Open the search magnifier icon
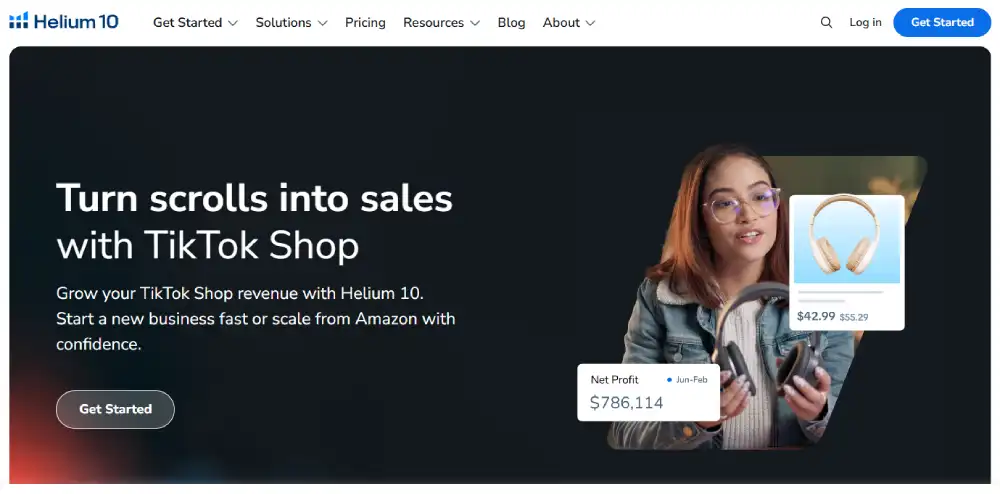The image size is (1000, 494). pos(826,22)
